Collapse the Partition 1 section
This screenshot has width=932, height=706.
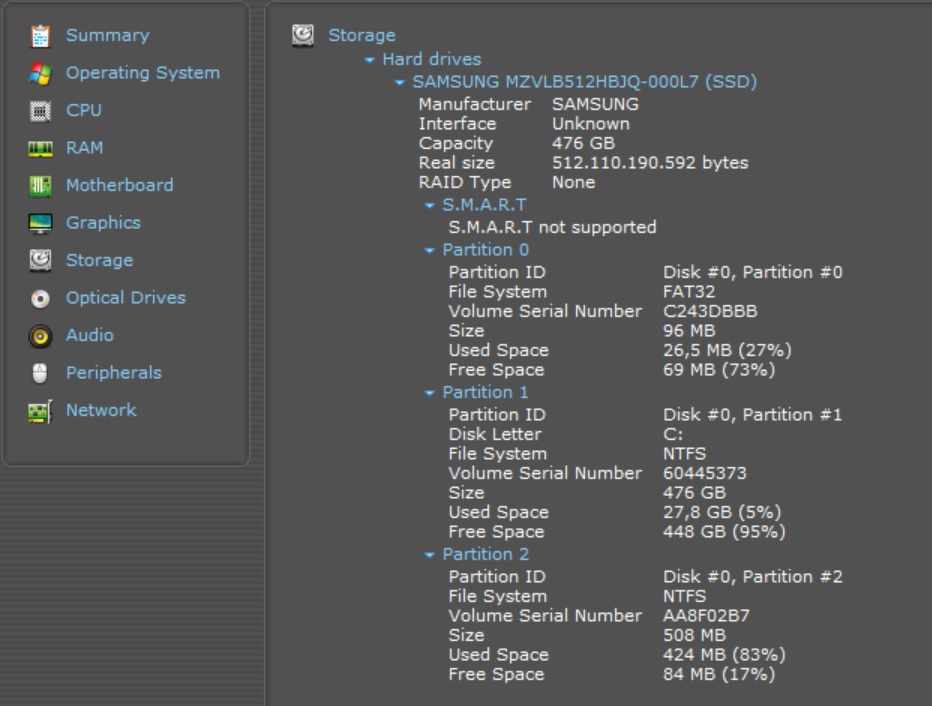[x=430, y=393]
